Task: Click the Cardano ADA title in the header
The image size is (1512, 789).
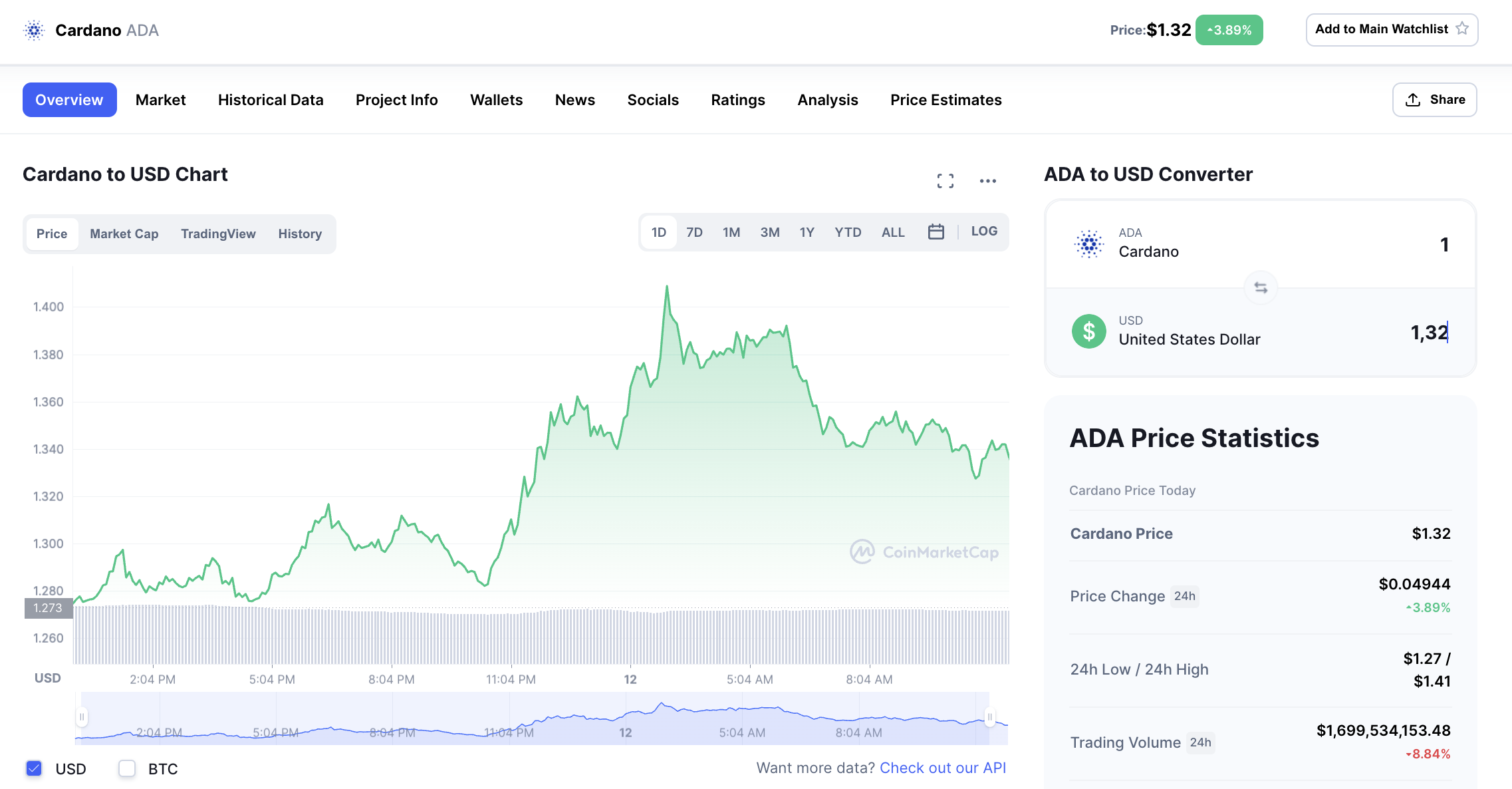Action: coord(107,31)
